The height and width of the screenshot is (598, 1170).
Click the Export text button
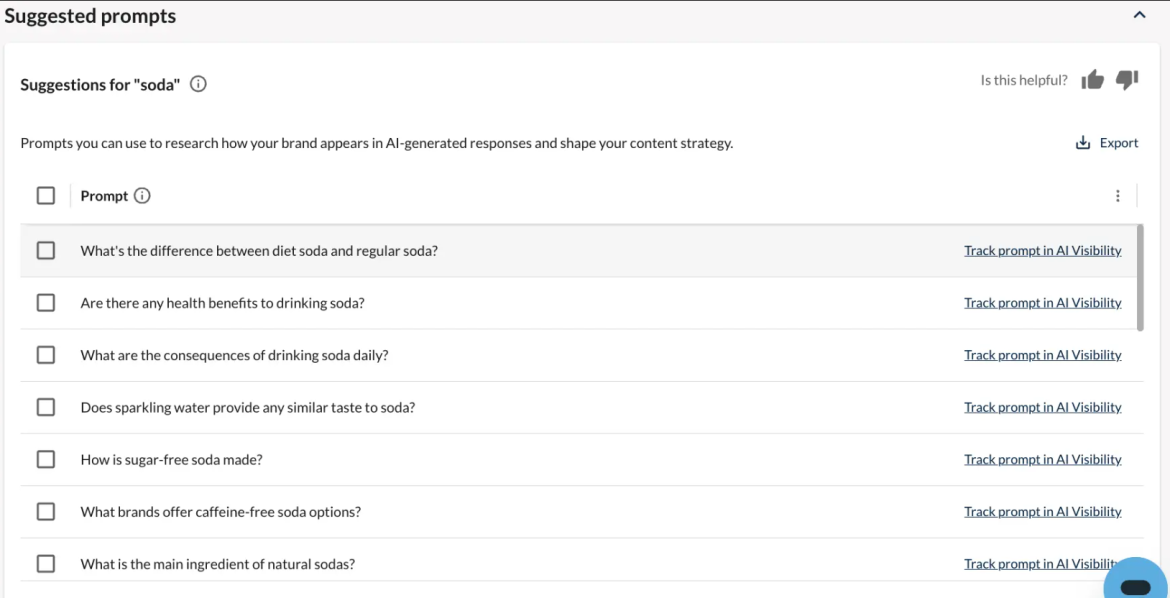(x=1119, y=143)
